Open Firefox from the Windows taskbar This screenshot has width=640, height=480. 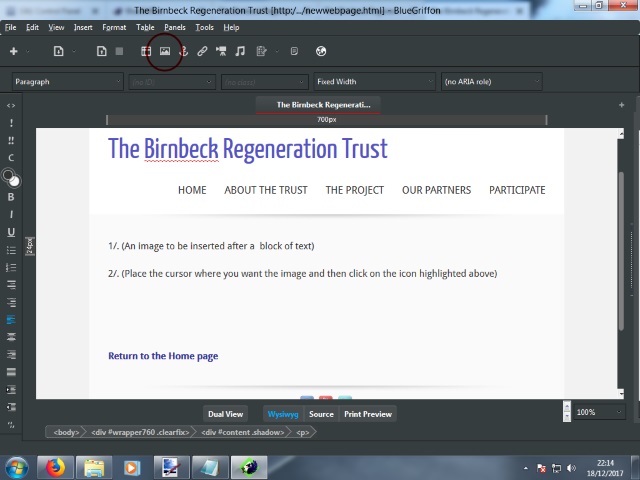55,467
